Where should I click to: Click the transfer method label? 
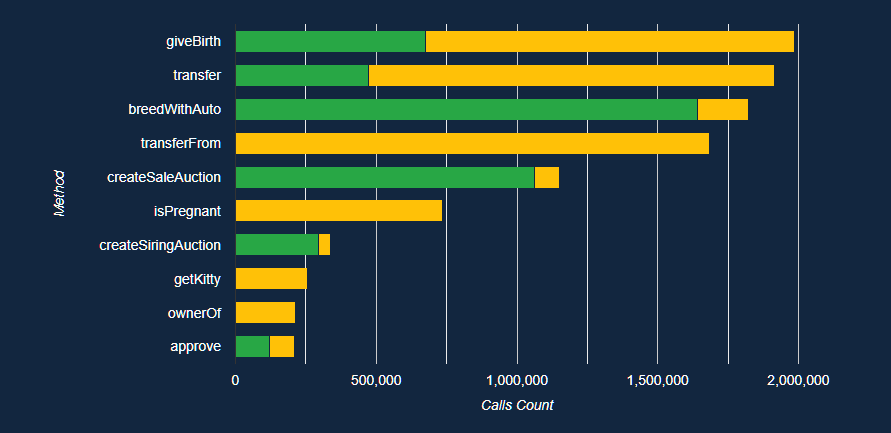tap(197, 75)
